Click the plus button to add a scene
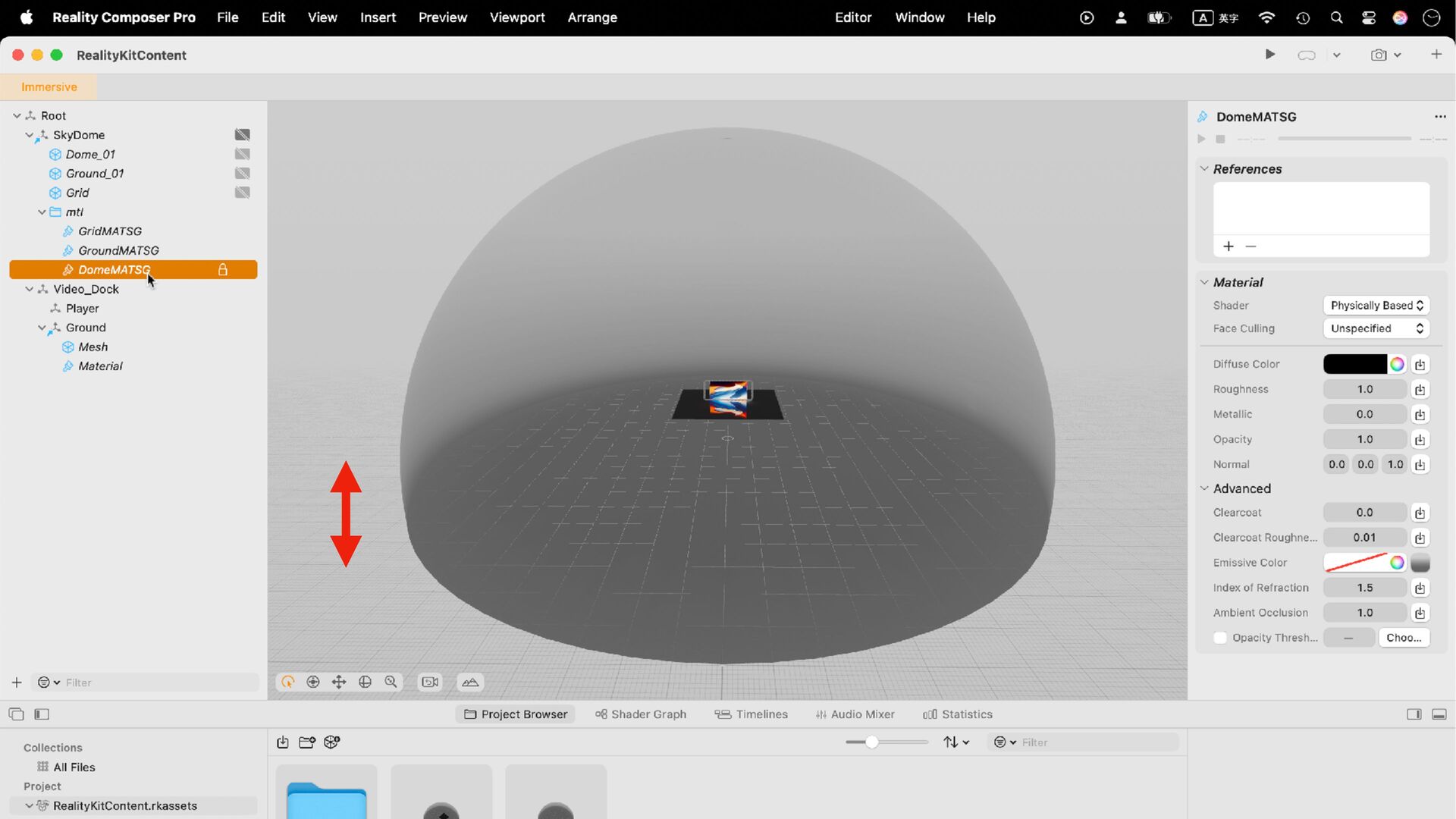This screenshot has height=819, width=1456. [1436, 54]
